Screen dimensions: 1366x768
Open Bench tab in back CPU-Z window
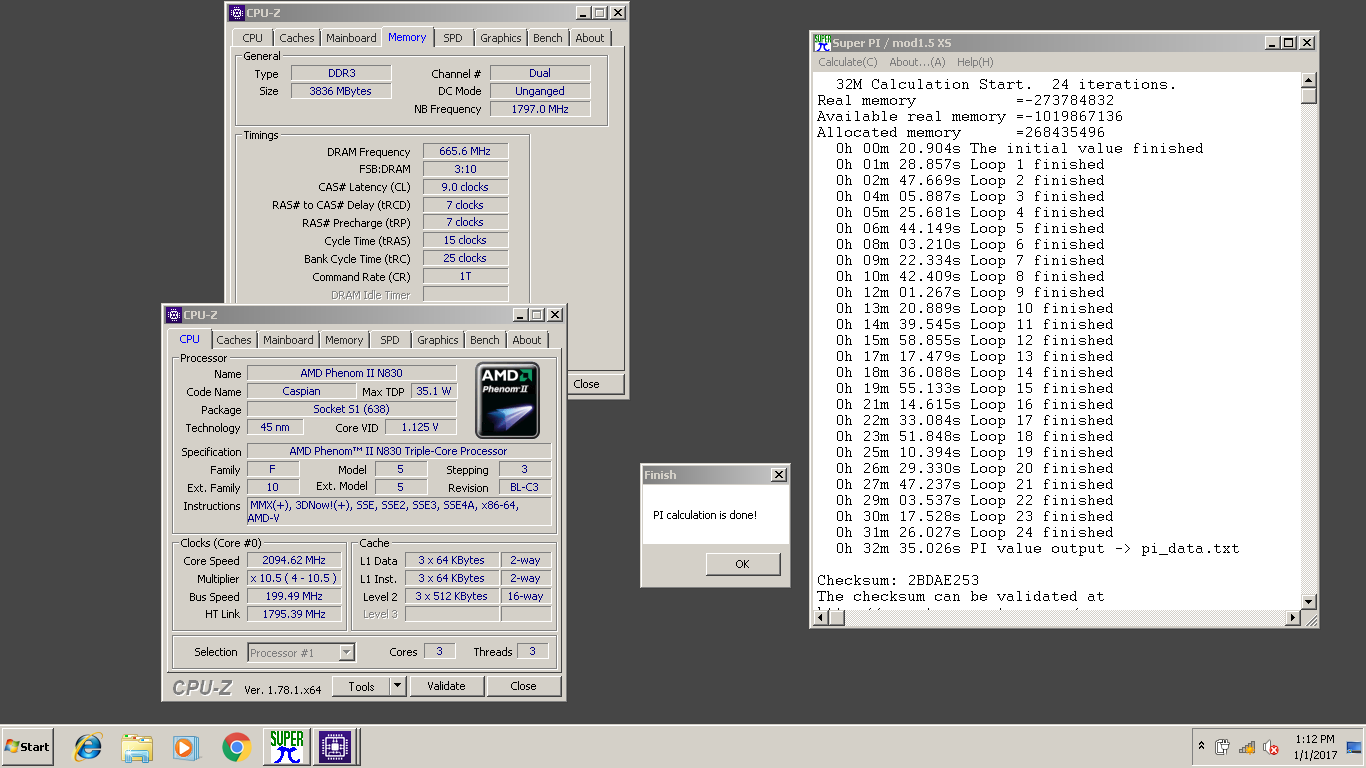pyautogui.click(x=548, y=38)
